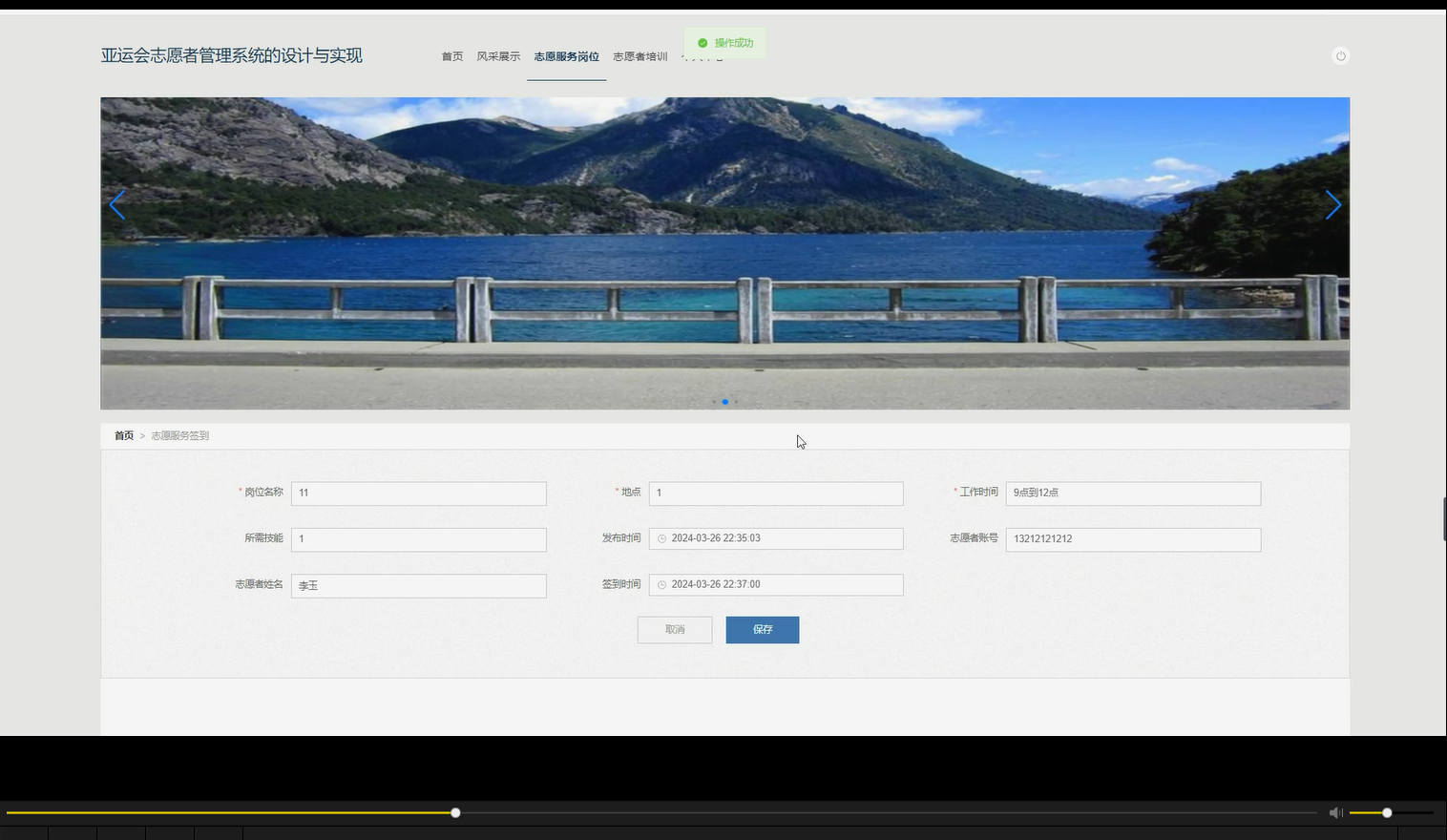Click the clock icon in 发布时间 field
Screen dimensions: 1447x840
click(x=661, y=538)
